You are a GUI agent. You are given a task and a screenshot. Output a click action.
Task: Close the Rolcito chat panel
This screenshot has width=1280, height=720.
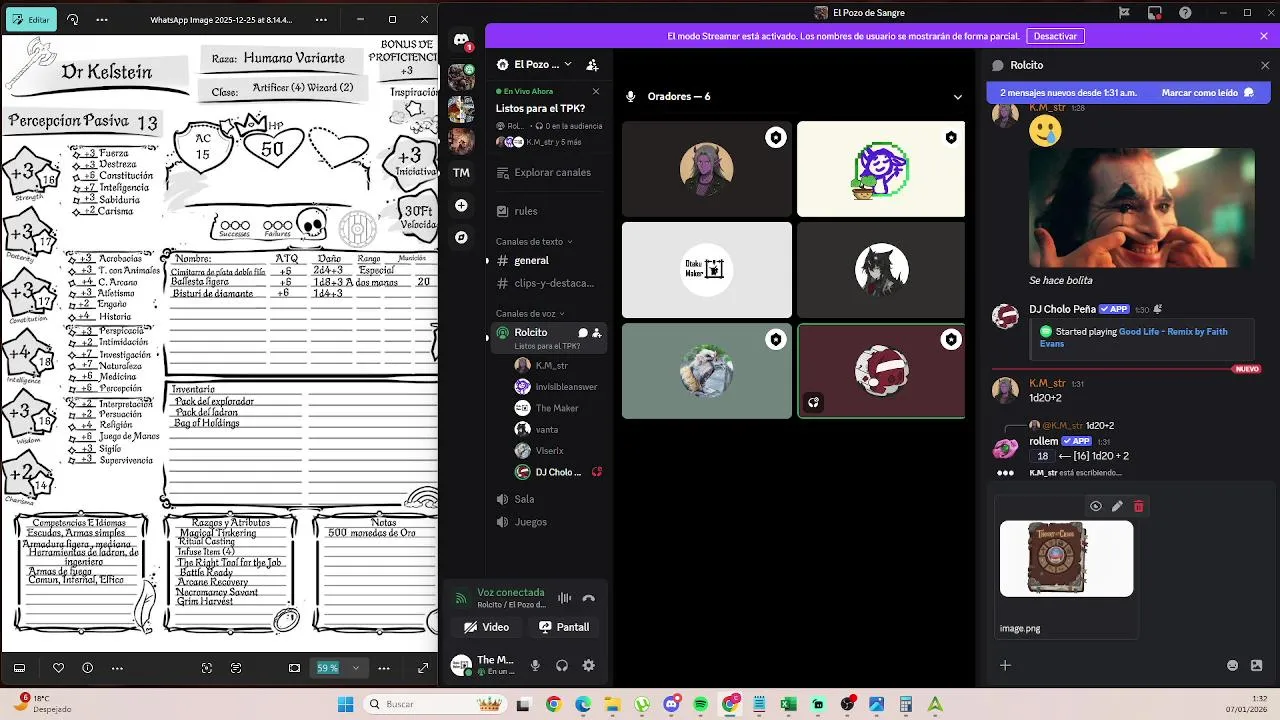click(1265, 65)
